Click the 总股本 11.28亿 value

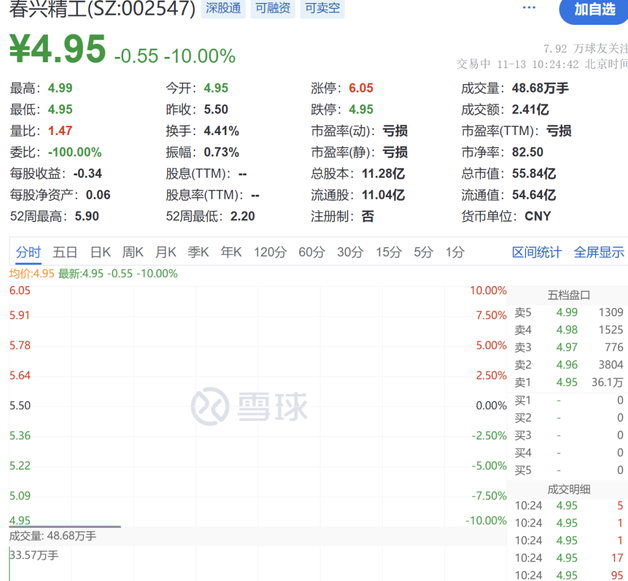(x=383, y=173)
